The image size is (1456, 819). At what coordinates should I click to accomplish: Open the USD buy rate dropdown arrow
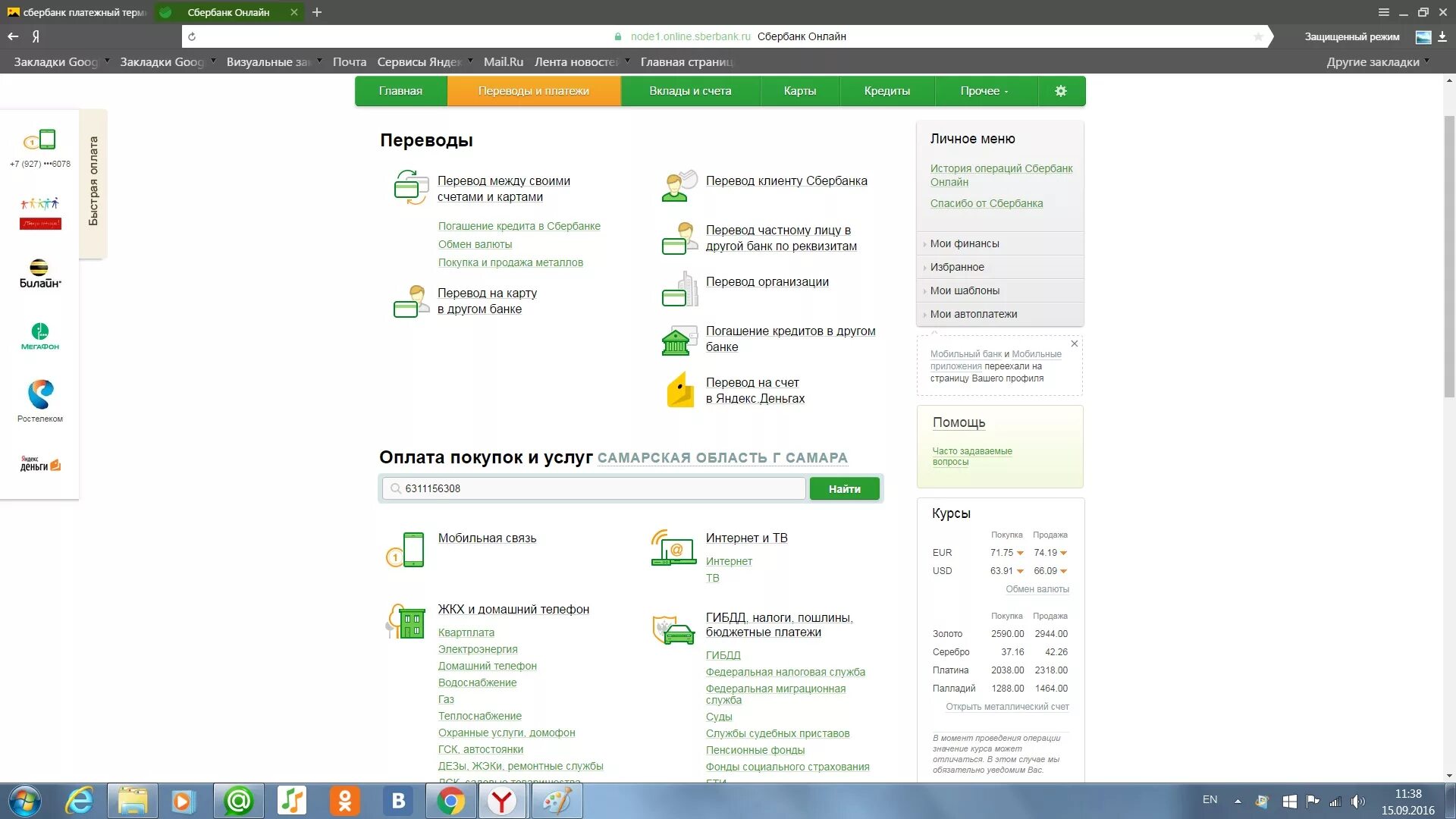1020,571
